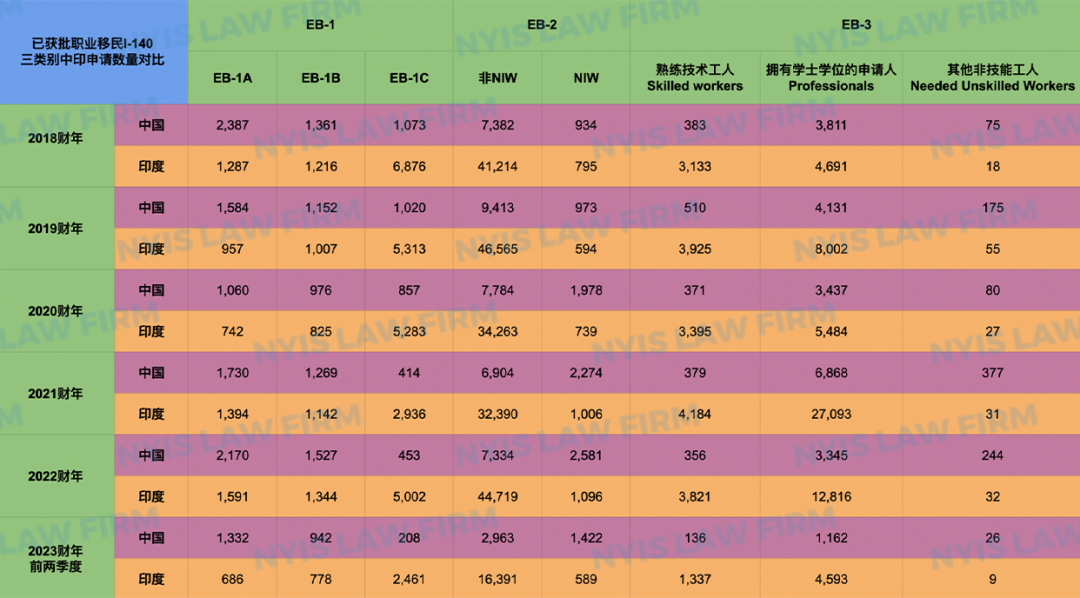Click the cell with value 8,002
This screenshot has height=598, width=1080.
pyautogui.click(x=831, y=249)
